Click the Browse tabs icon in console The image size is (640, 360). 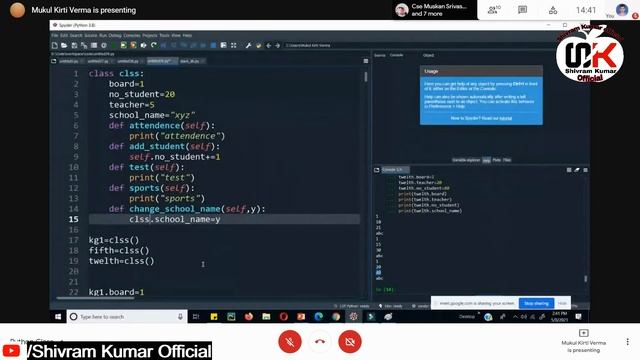(377, 169)
